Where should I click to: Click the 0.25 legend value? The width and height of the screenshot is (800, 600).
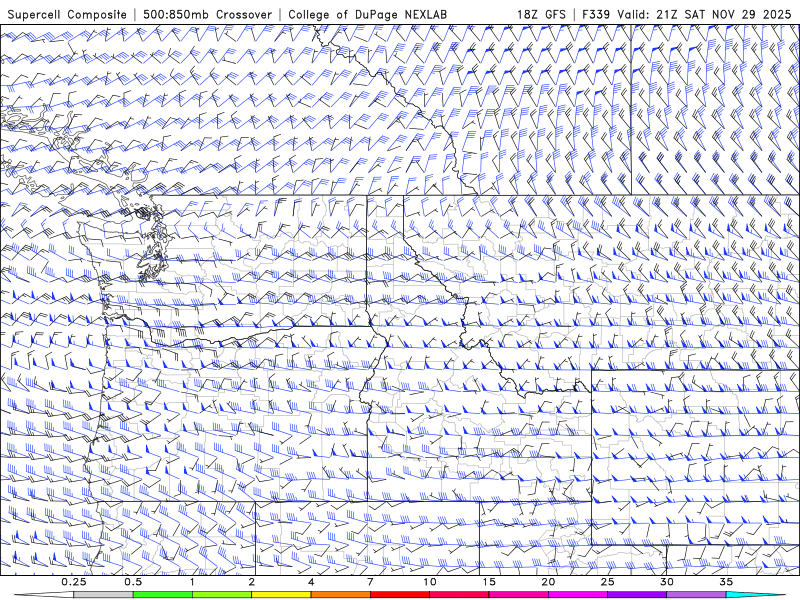(74, 582)
